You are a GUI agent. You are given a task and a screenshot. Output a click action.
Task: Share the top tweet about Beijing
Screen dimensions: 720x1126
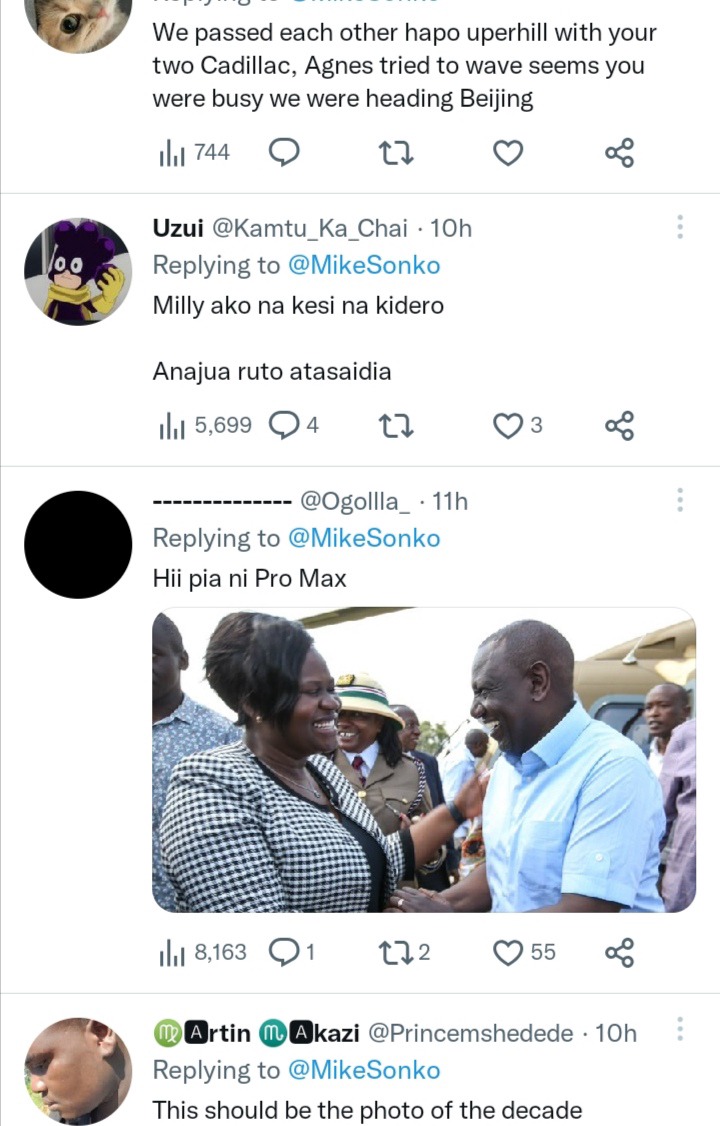[620, 153]
